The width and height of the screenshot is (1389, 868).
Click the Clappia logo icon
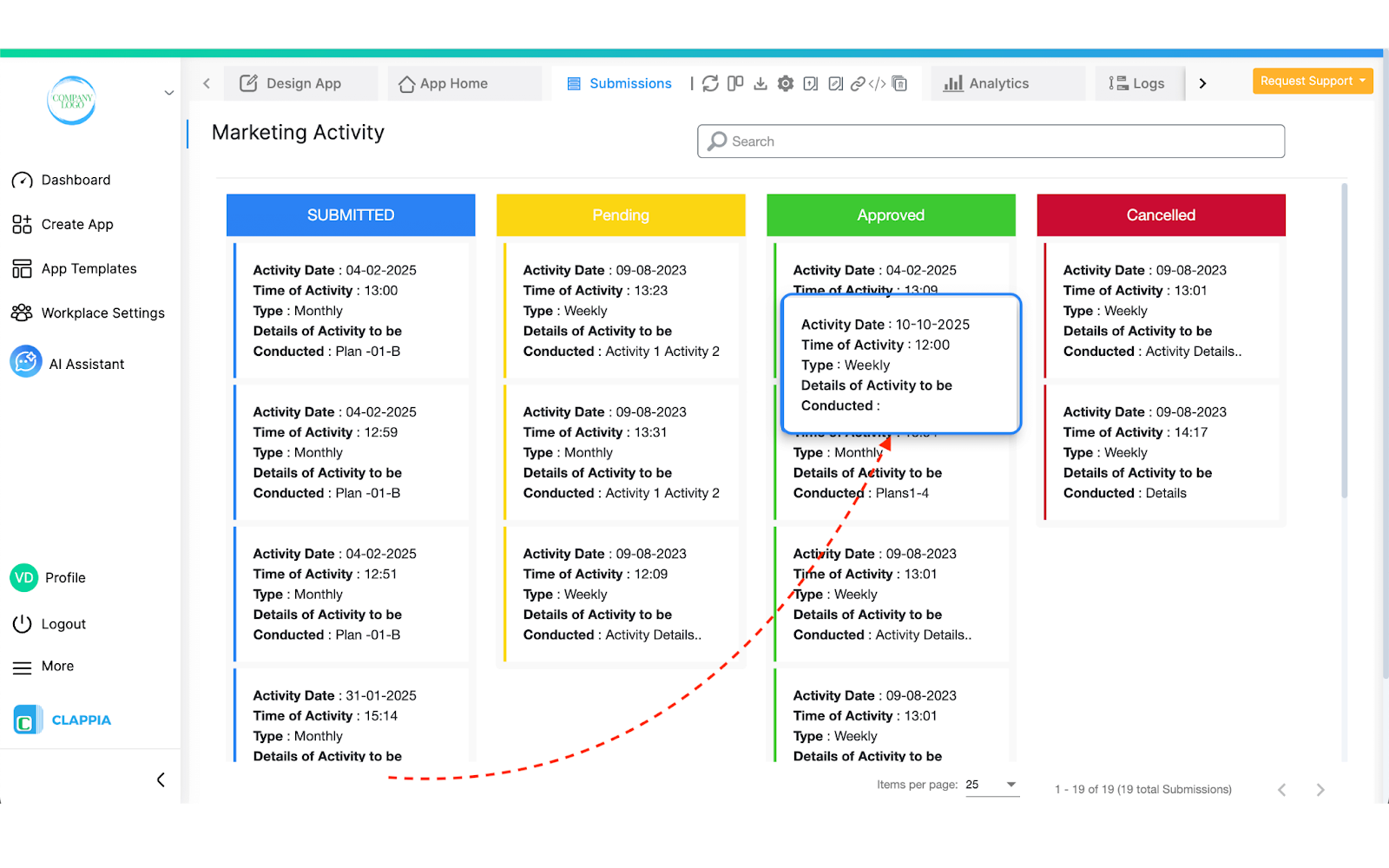coord(27,720)
